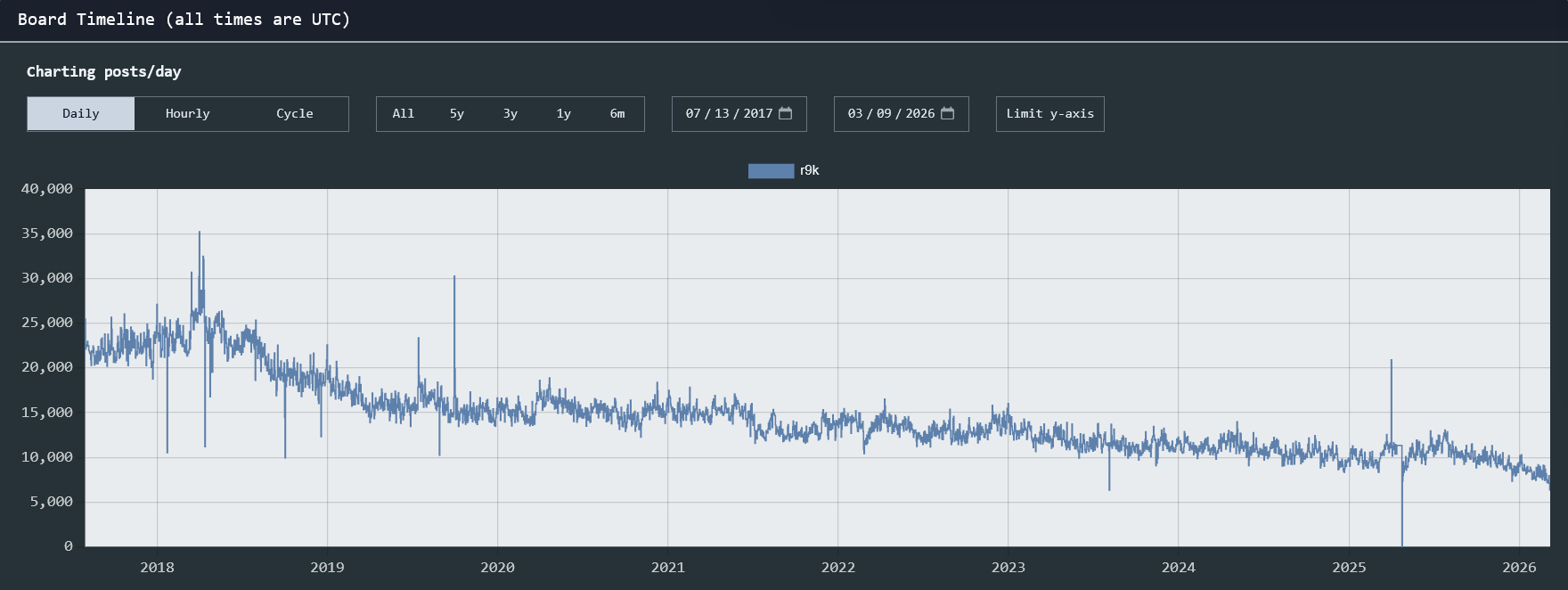
Task: Set range to 3y
Action: 510,114
